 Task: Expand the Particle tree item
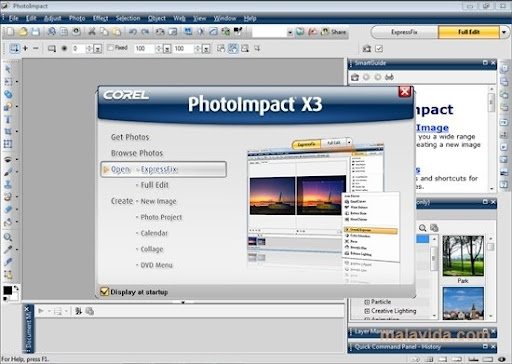pos(367,302)
